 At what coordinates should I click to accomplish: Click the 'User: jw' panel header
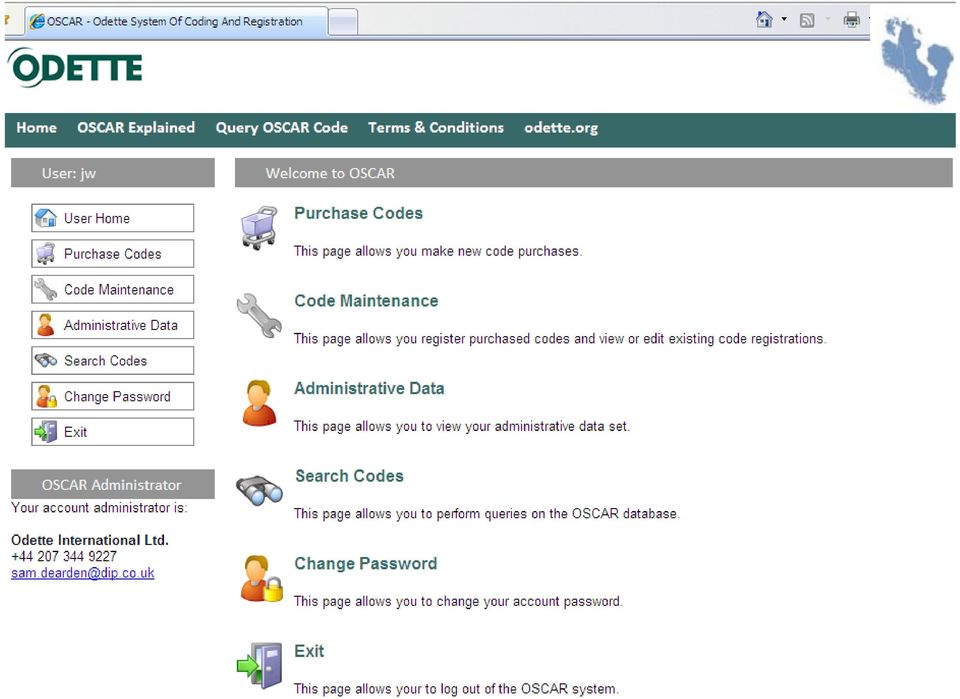pyautogui.click(x=113, y=173)
